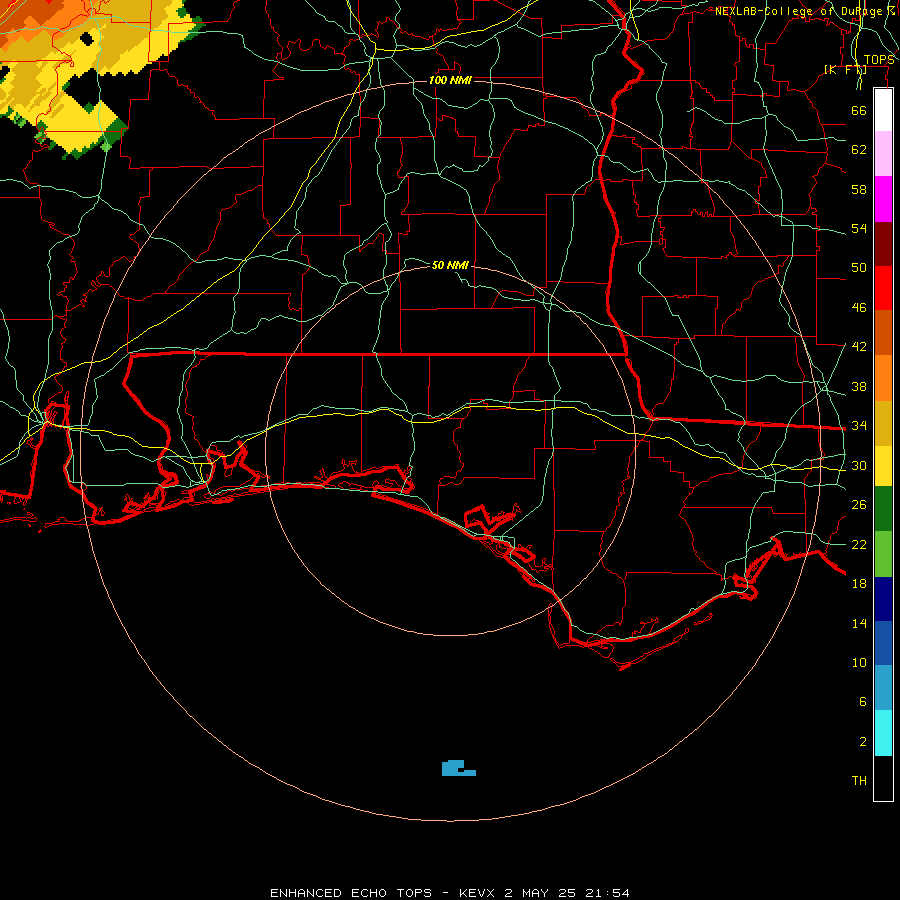The image size is (900, 900).
Task: Click the cyan 6 kft legend swatch
Action: tap(883, 733)
